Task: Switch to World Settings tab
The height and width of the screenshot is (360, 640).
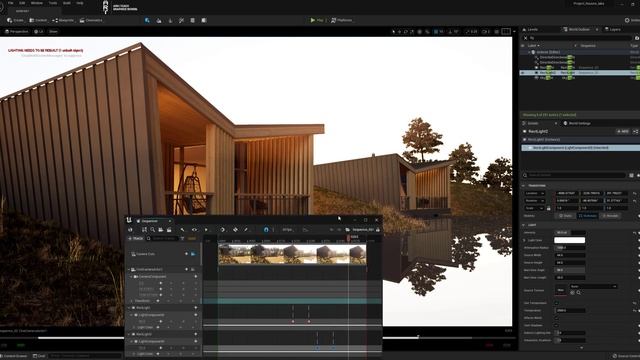Action: tap(577, 123)
